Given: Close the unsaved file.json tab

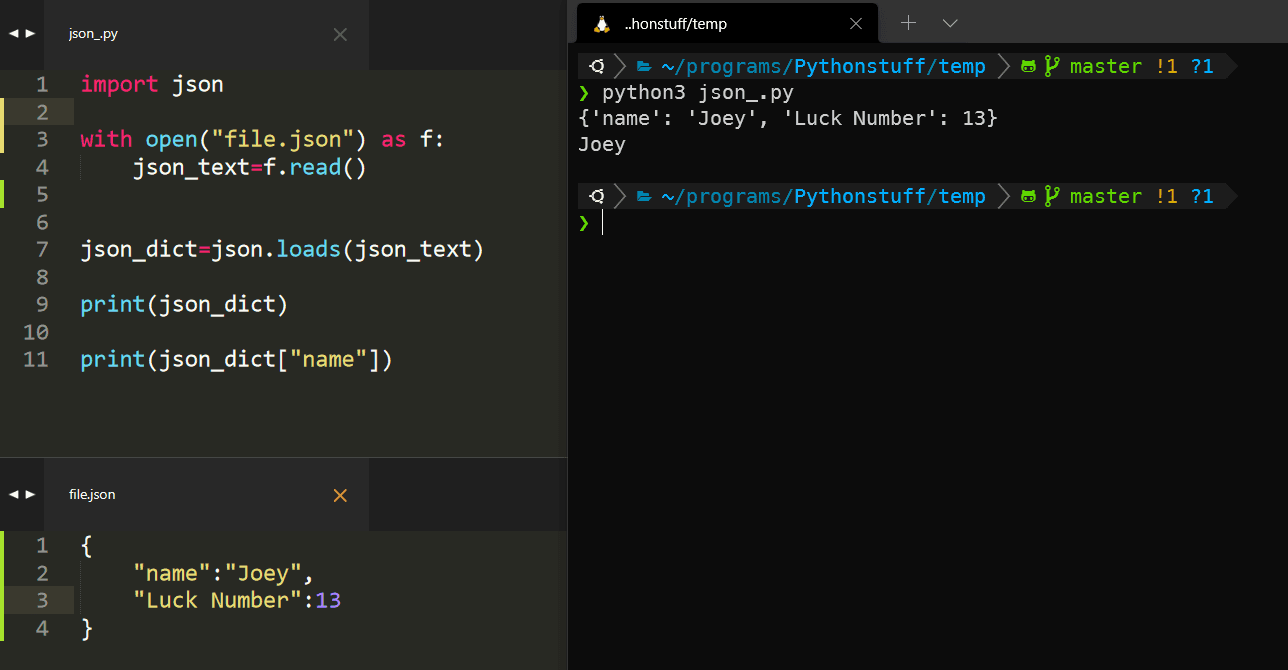Looking at the screenshot, I should tap(340, 495).
